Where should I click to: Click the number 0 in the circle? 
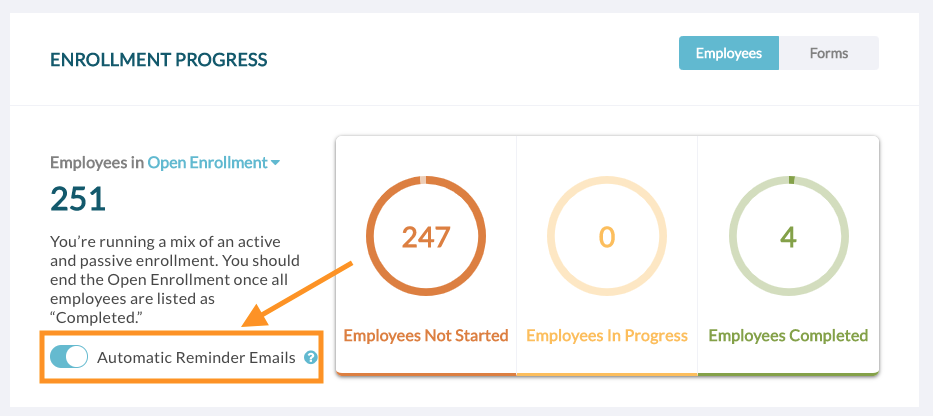click(x=607, y=237)
